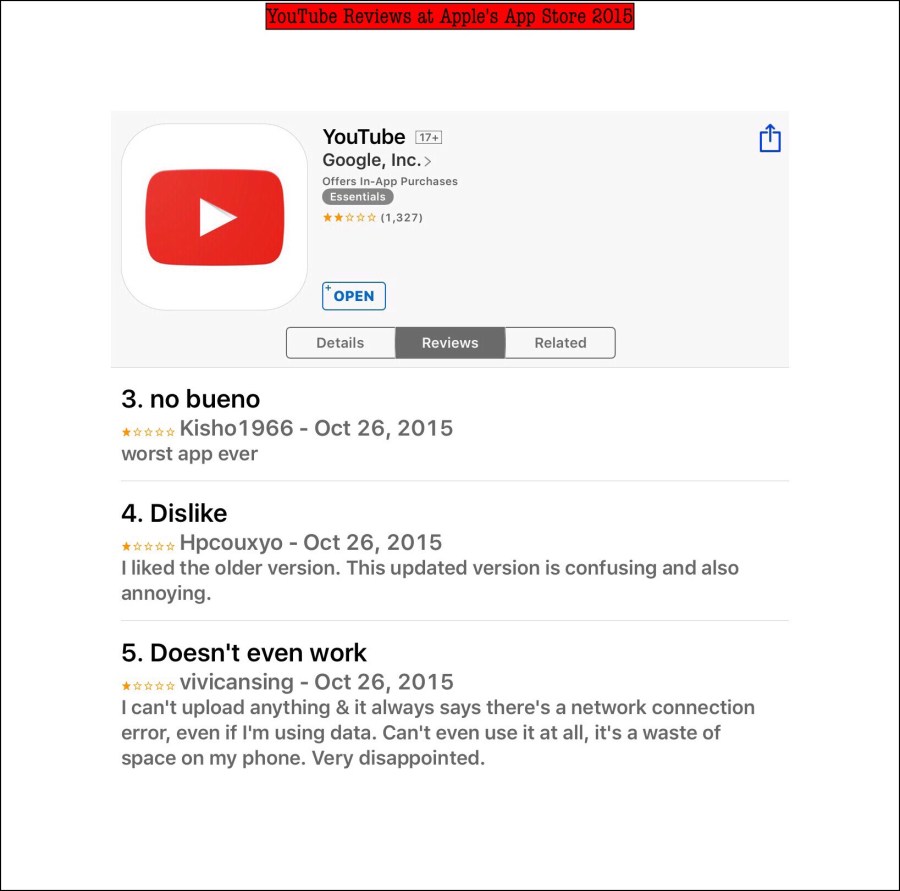900x891 pixels.
Task: Open the review titled 'Doesn't even work'
Action: point(243,653)
